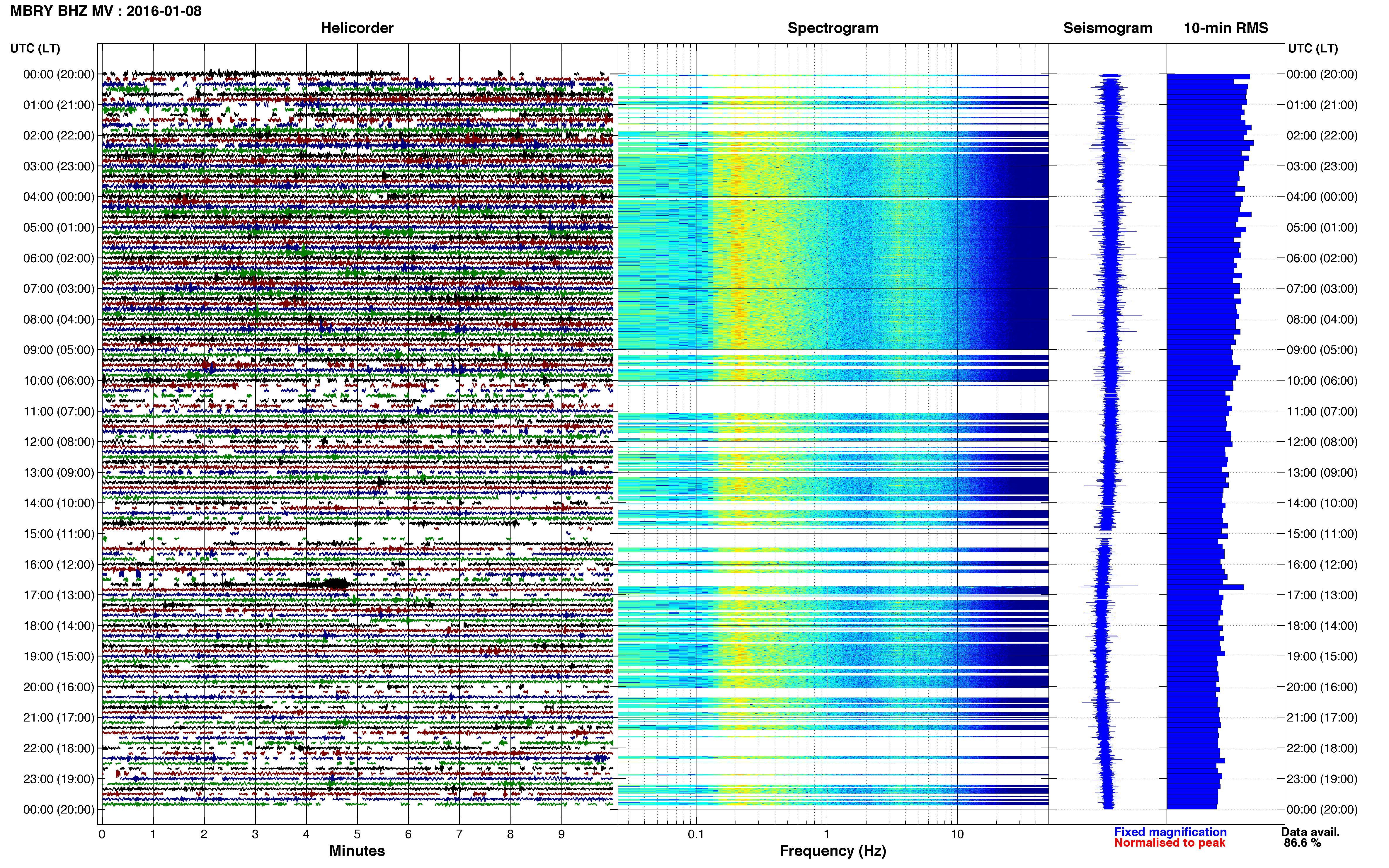Select the Seismogram panel heading
Screen dimensions: 1389x868
point(1108,28)
